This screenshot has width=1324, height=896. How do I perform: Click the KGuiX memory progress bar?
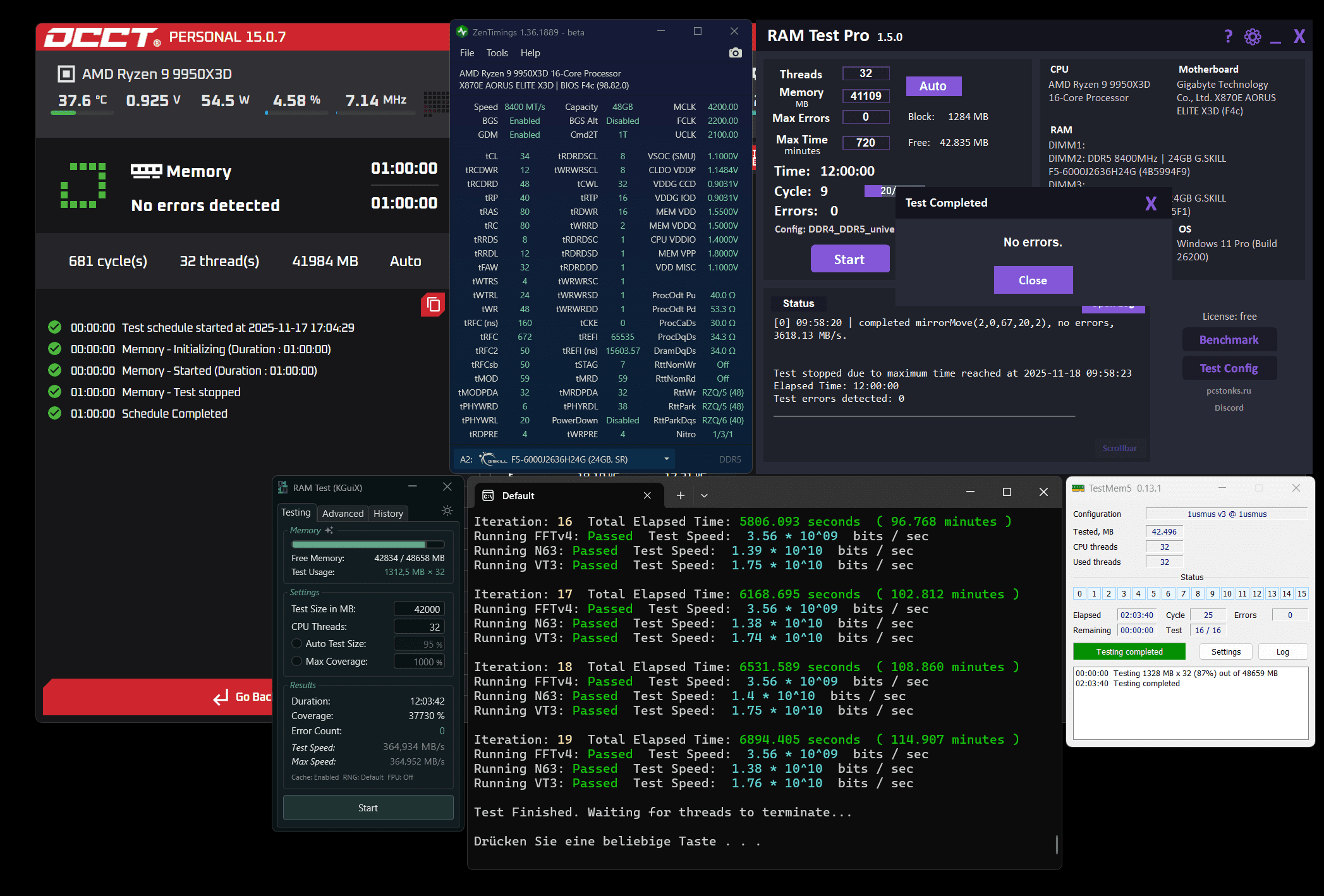click(368, 544)
